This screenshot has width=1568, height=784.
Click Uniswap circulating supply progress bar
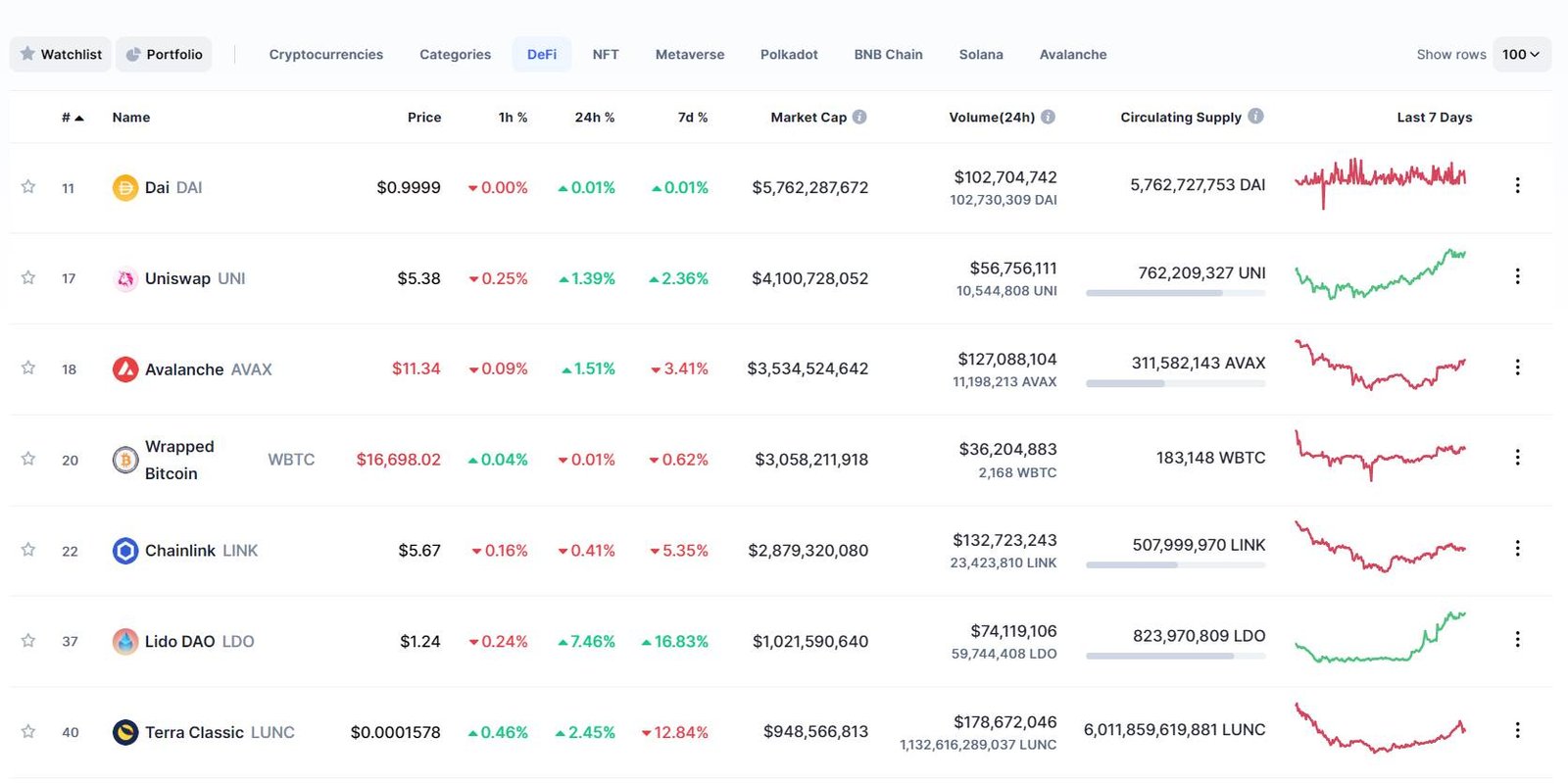(x=1175, y=293)
